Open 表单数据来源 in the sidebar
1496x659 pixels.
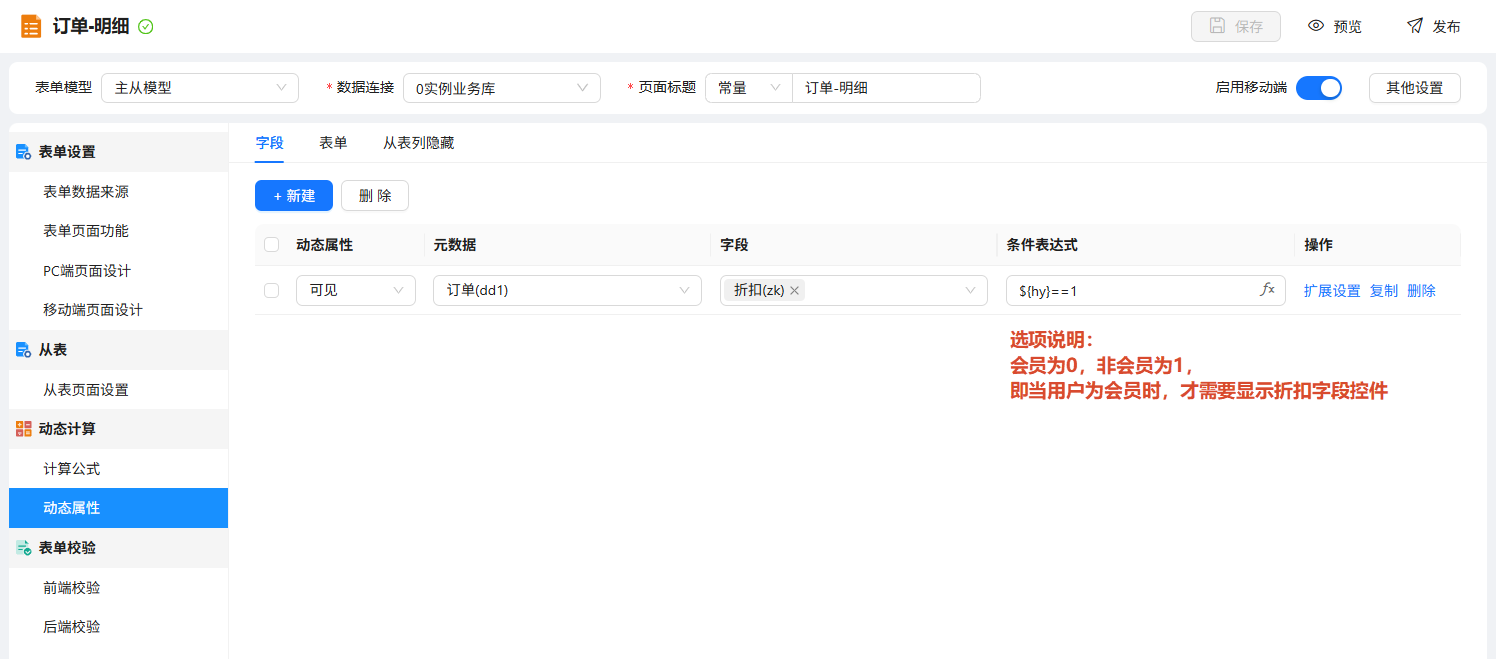pyautogui.click(x=118, y=192)
